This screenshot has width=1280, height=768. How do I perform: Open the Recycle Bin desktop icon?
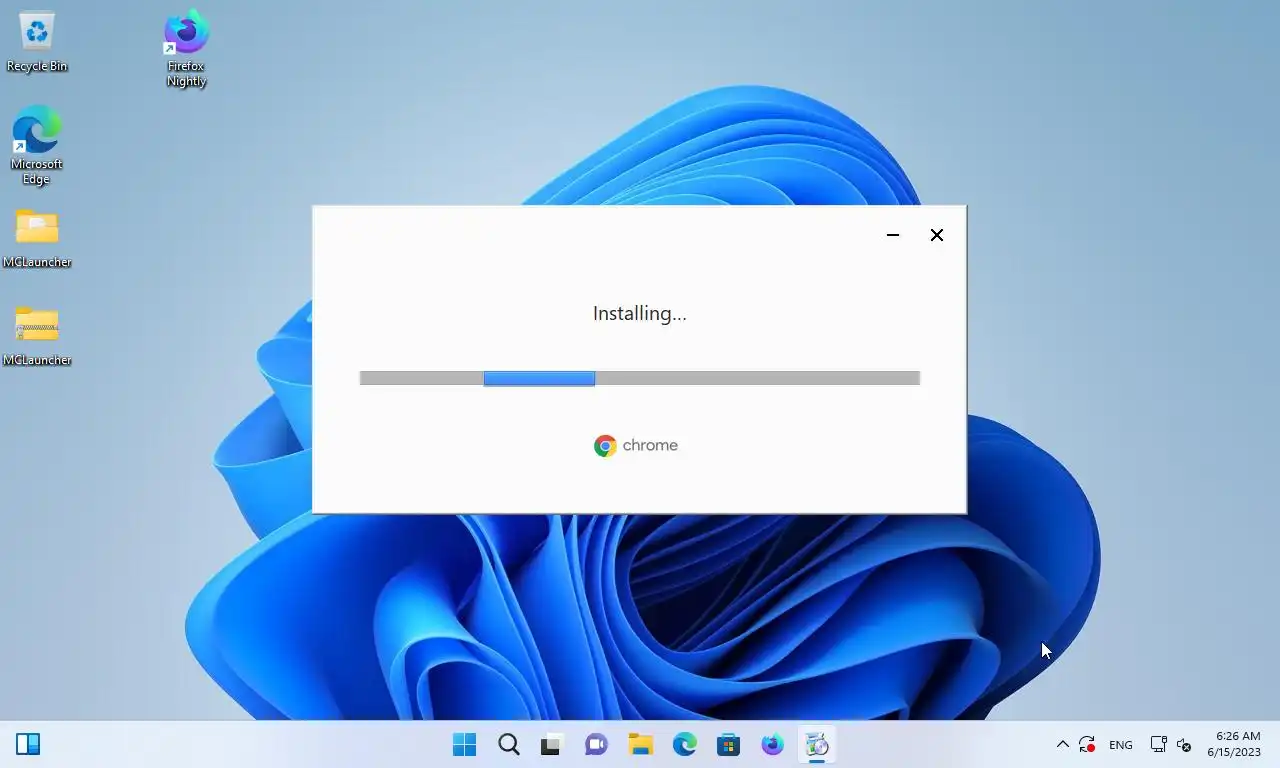(37, 42)
